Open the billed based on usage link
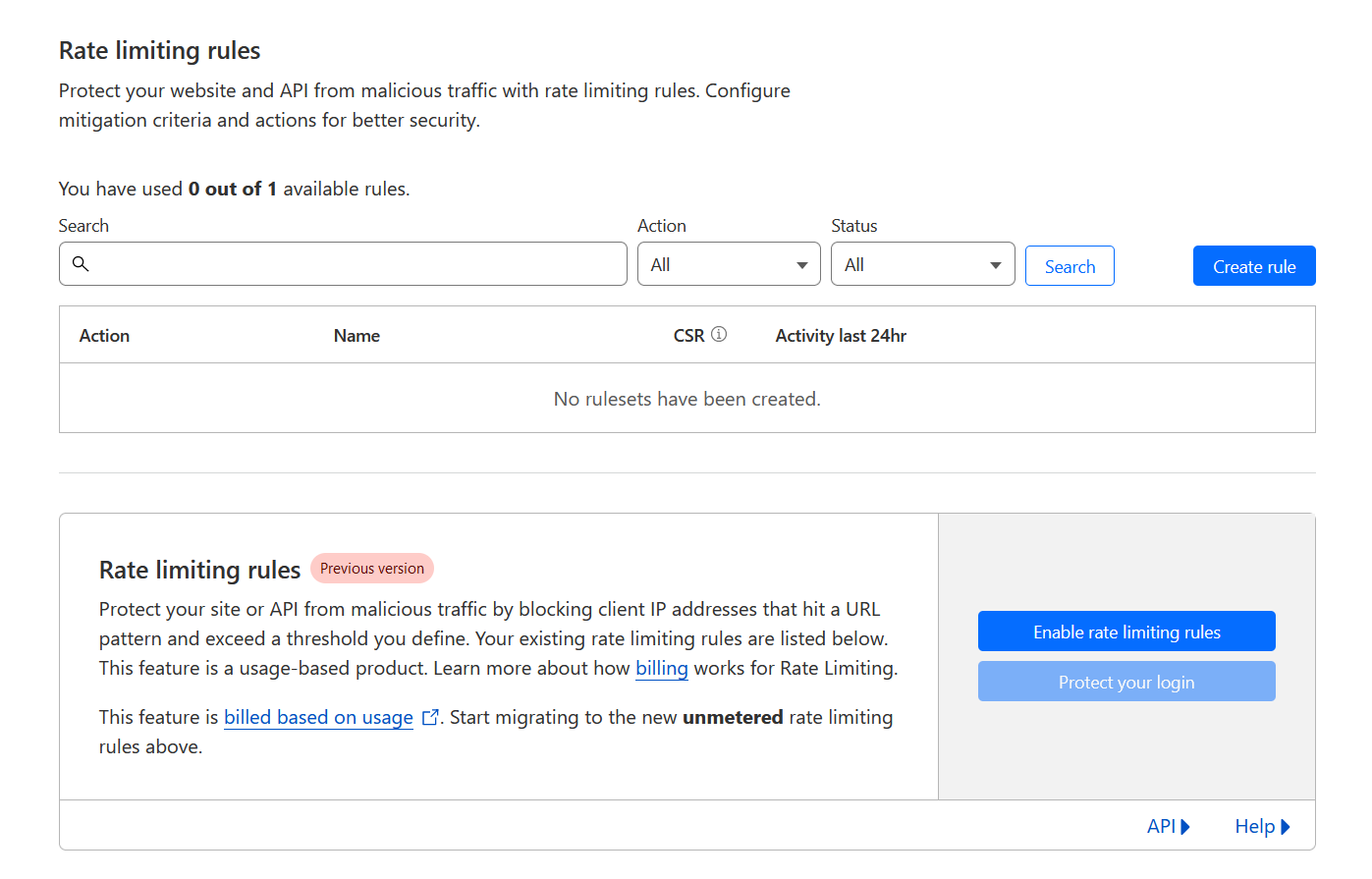The width and height of the screenshot is (1372, 879). (x=317, y=717)
